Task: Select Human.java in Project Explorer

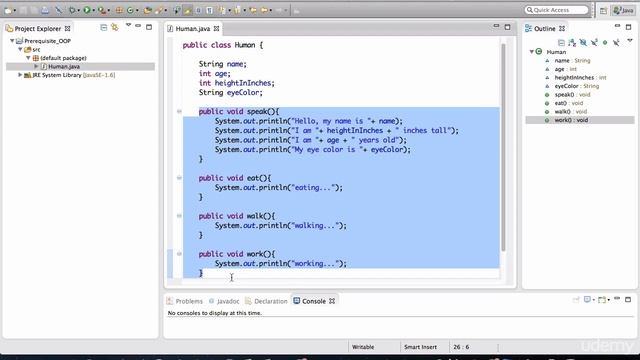Action: point(64,67)
